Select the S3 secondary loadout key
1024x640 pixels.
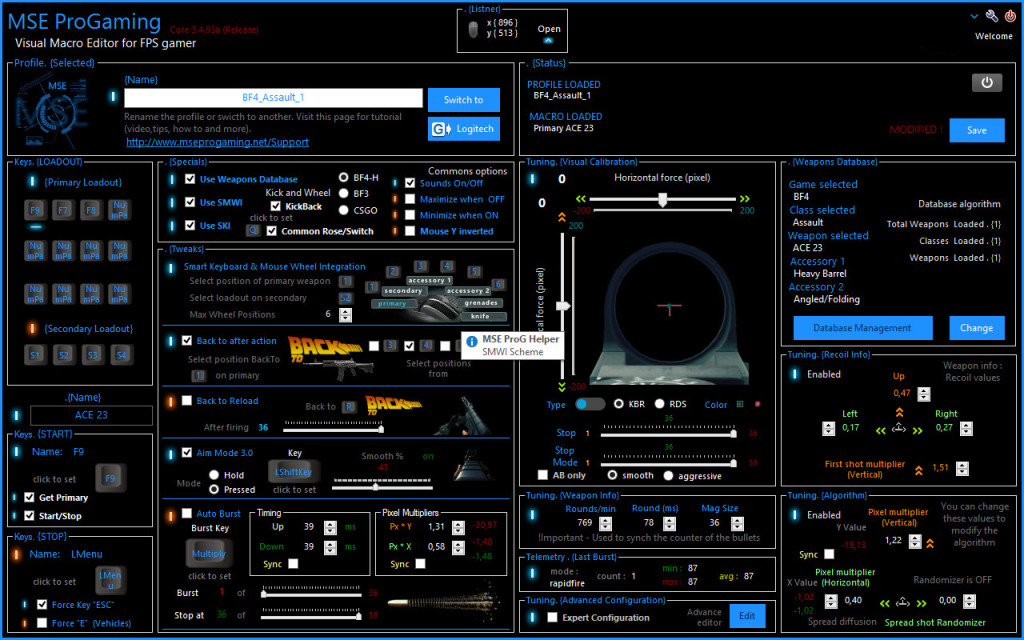click(x=92, y=355)
